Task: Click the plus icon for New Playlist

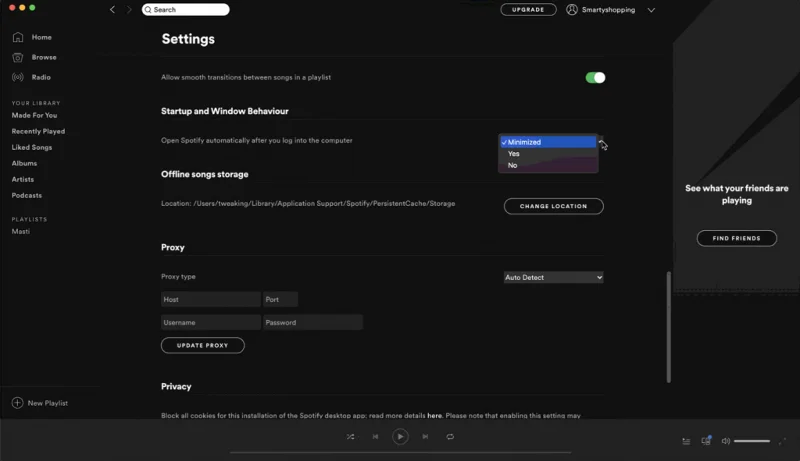Action: 17,403
